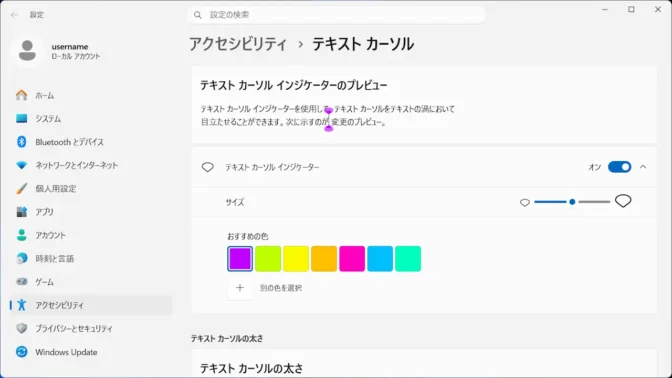Screen dimensions: 672x378
Task: Select the pink recommended color
Action: tap(352, 258)
